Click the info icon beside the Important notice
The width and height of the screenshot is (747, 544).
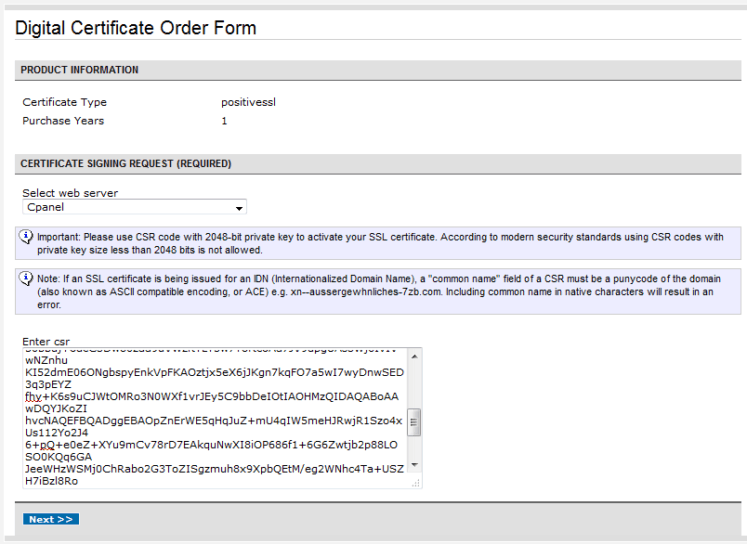tap(27, 238)
